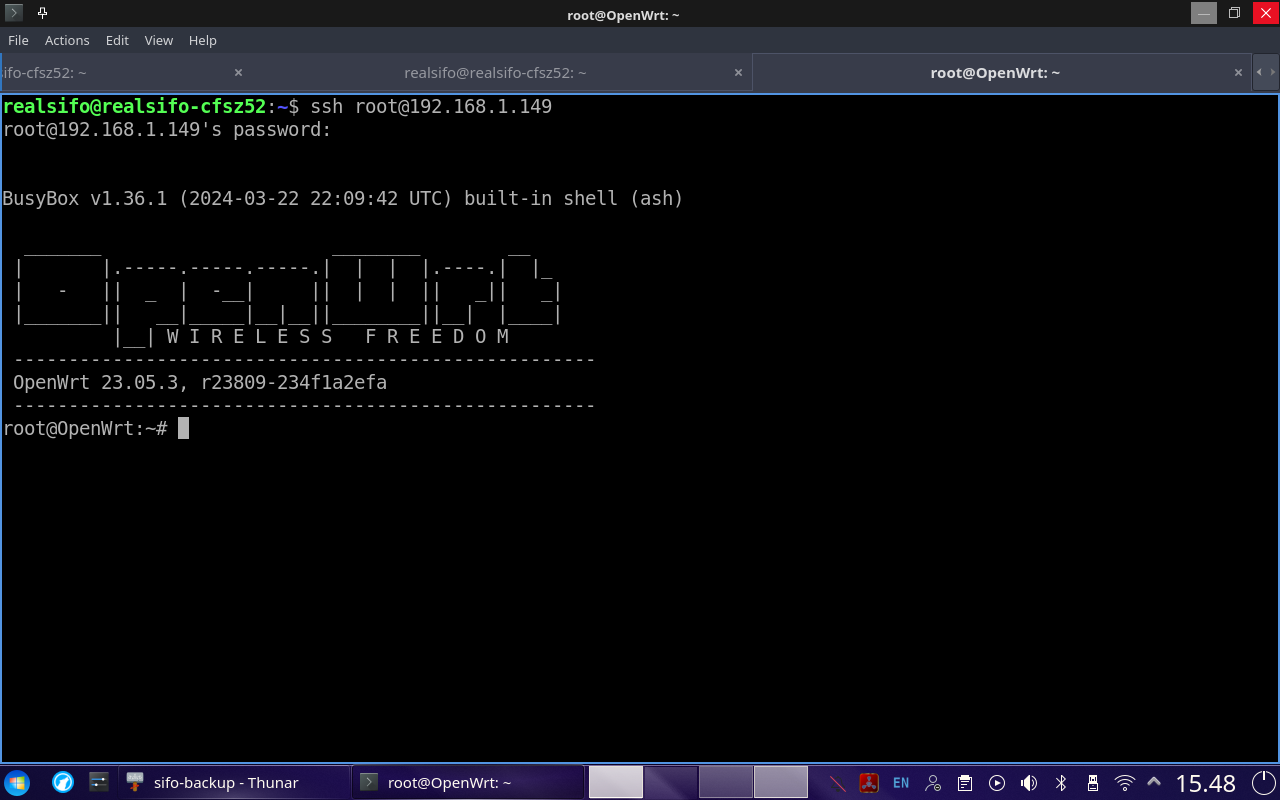Open the power/logout button
The image size is (1280, 800).
point(1264,782)
